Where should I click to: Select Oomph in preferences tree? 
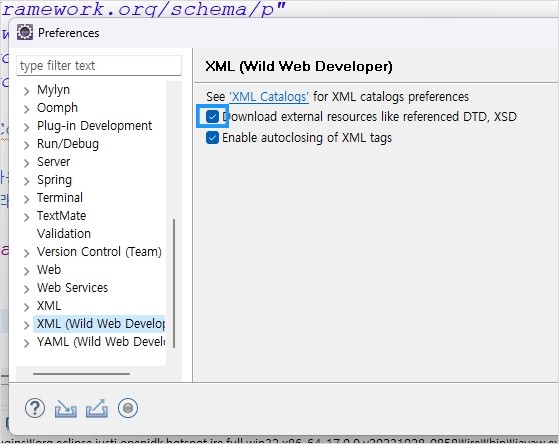(x=57, y=108)
